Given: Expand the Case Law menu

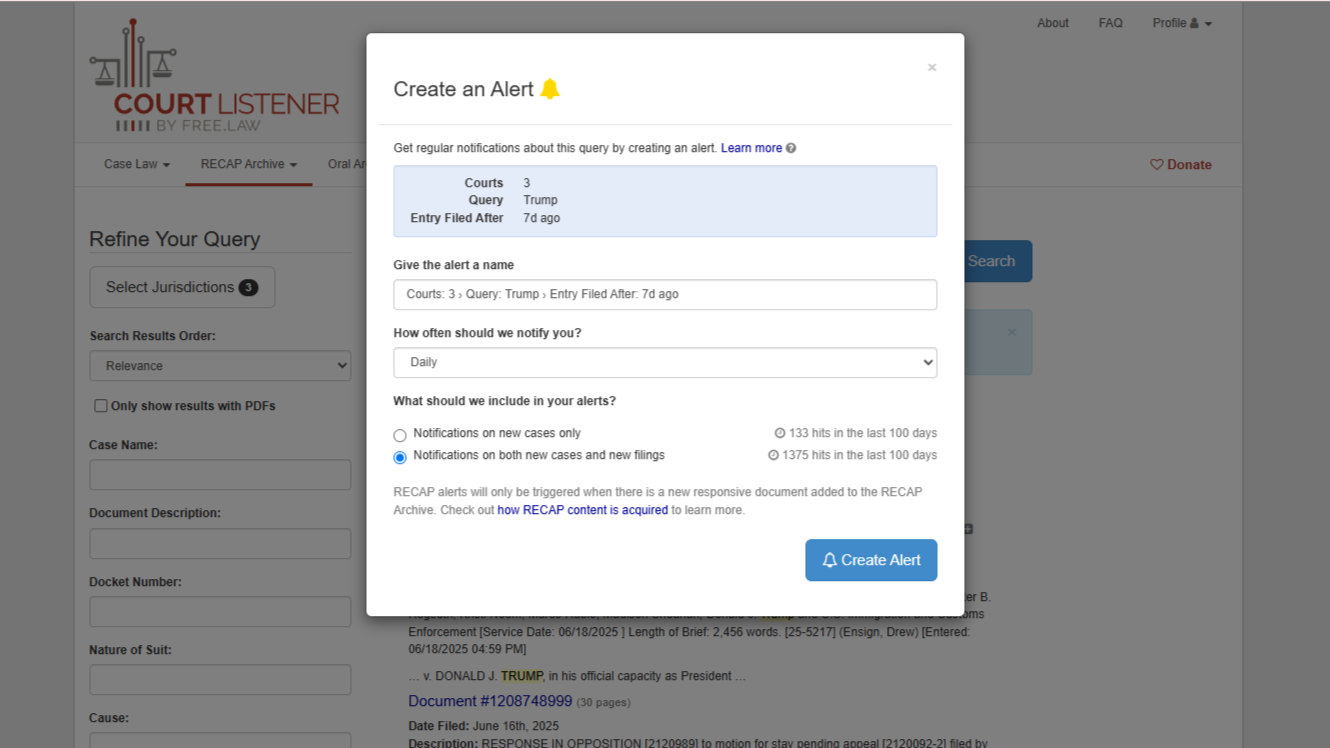Looking at the screenshot, I should point(137,164).
